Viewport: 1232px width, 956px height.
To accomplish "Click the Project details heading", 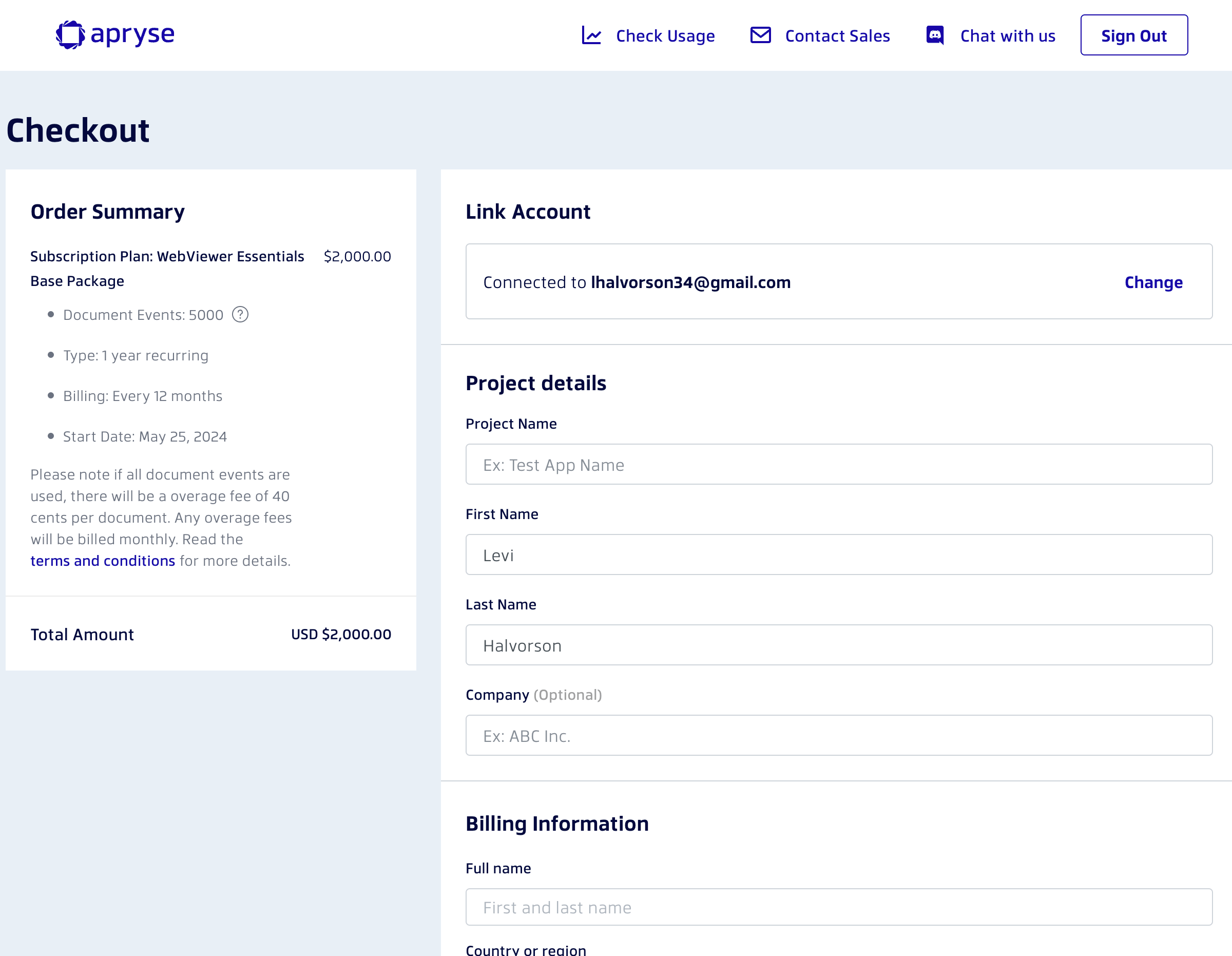I will pyautogui.click(x=535, y=383).
